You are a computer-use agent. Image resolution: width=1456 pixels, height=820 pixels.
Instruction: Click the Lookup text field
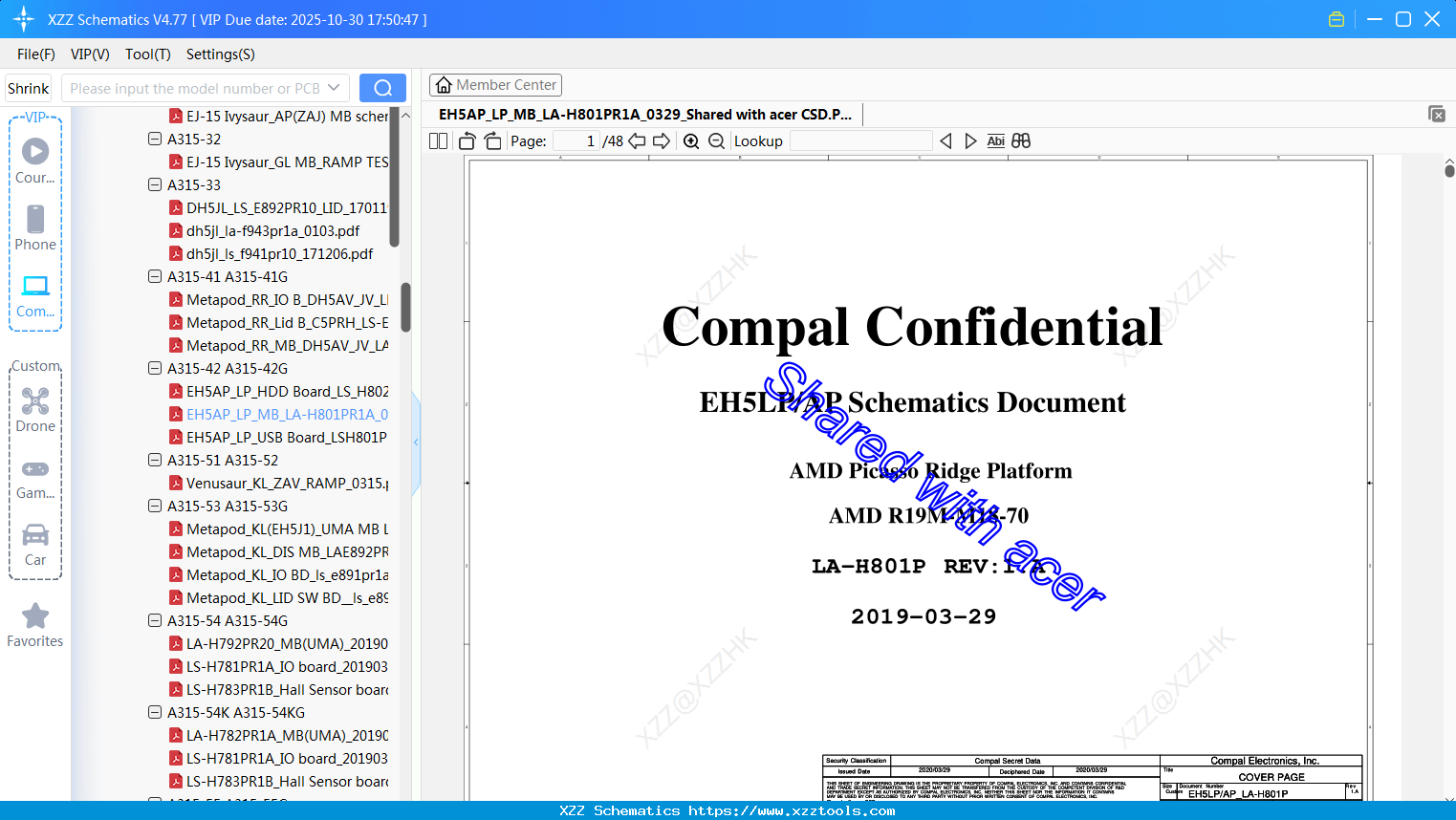coord(861,141)
